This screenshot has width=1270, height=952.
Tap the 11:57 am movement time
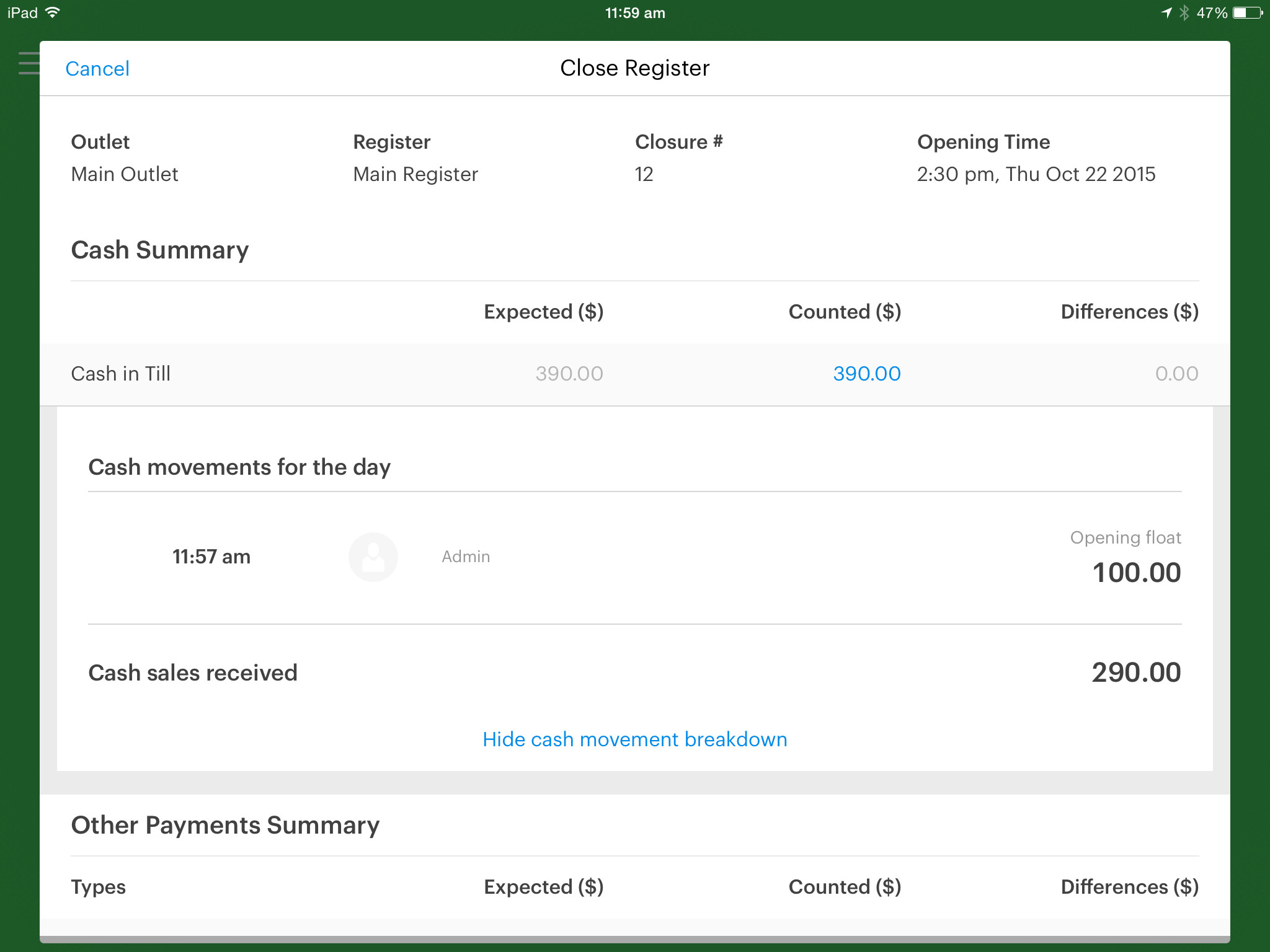tap(211, 557)
